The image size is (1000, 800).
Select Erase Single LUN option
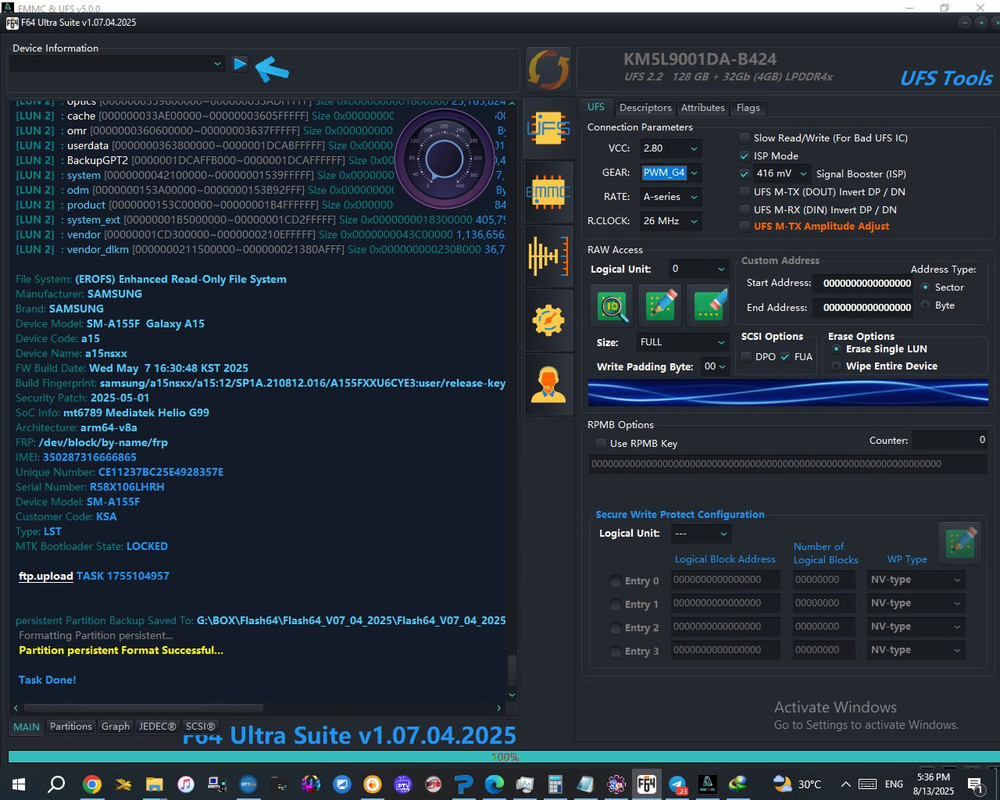tap(836, 349)
